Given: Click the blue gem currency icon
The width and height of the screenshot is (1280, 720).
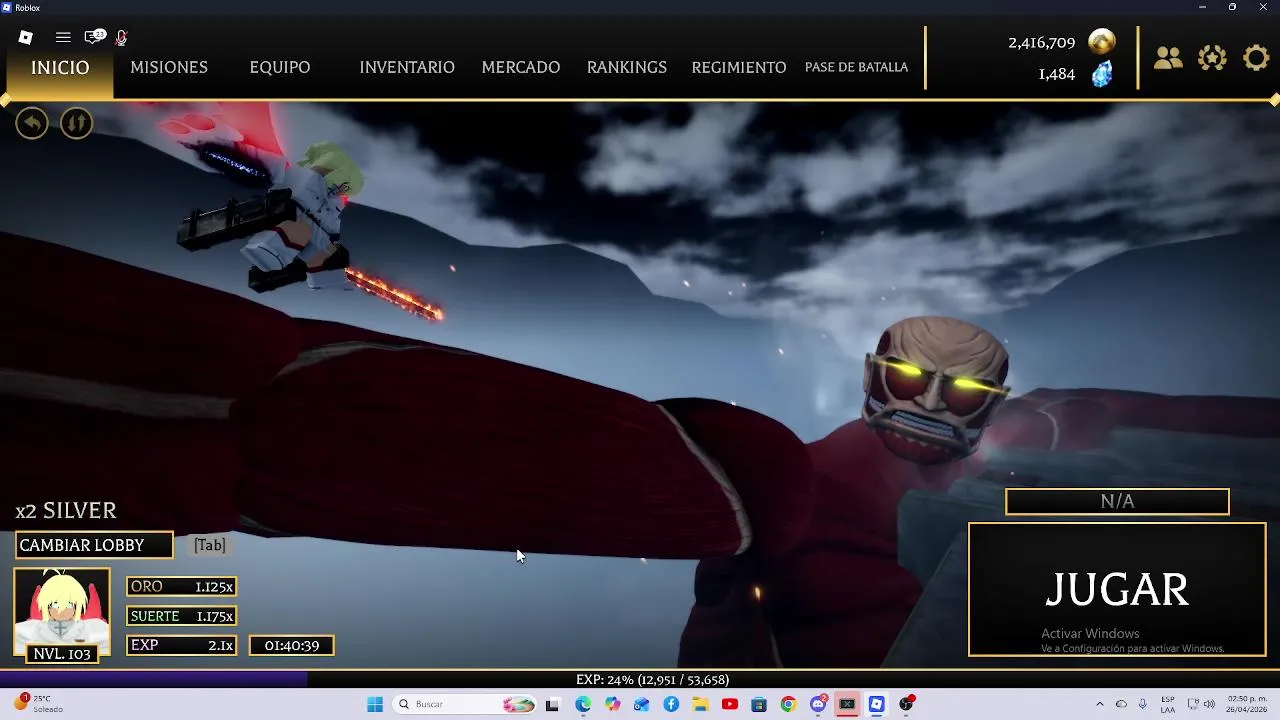Looking at the screenshot, I should [1101, 74].
